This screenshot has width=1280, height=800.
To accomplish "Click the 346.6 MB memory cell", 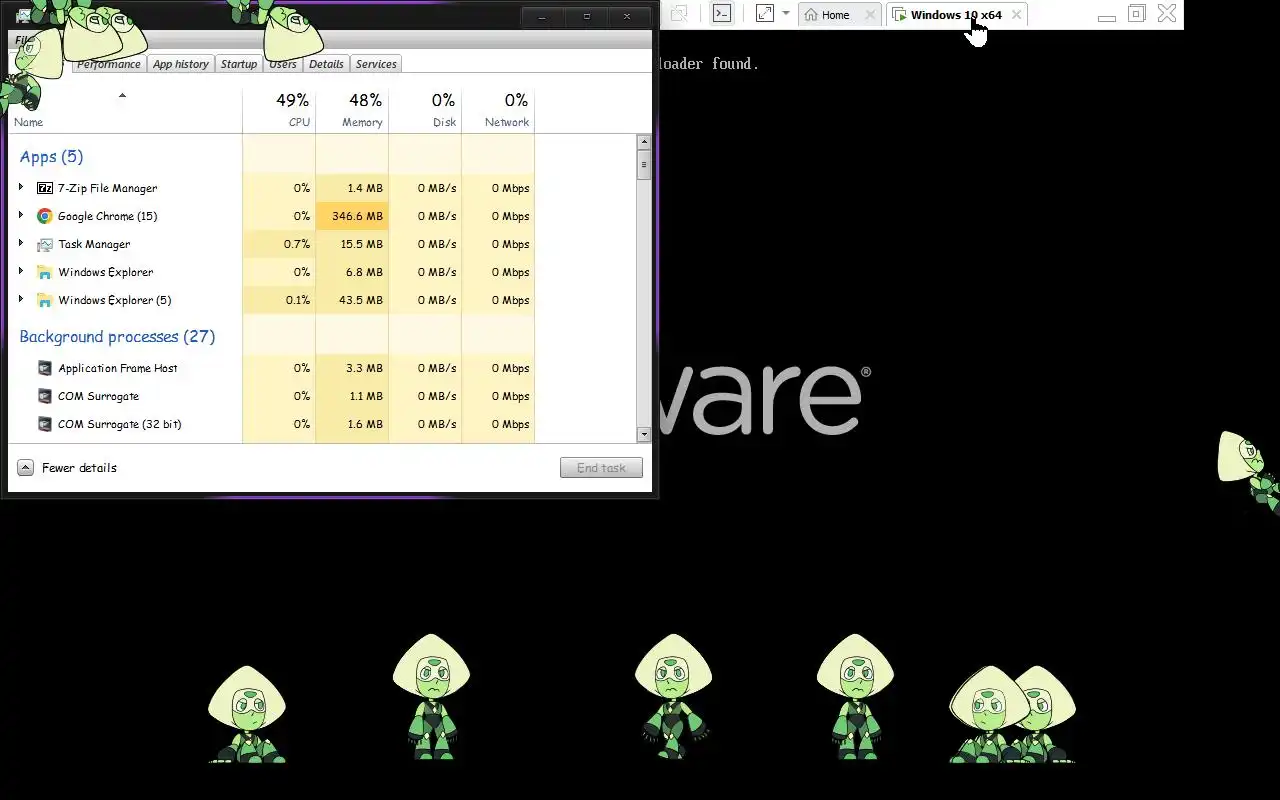I will point(352,216).
